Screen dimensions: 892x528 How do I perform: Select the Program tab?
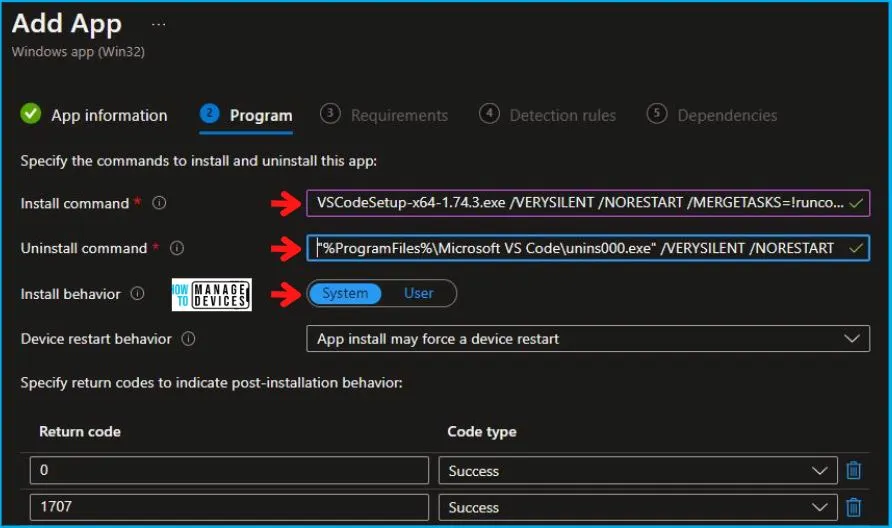pyautogui.click(x=246, y=115)
